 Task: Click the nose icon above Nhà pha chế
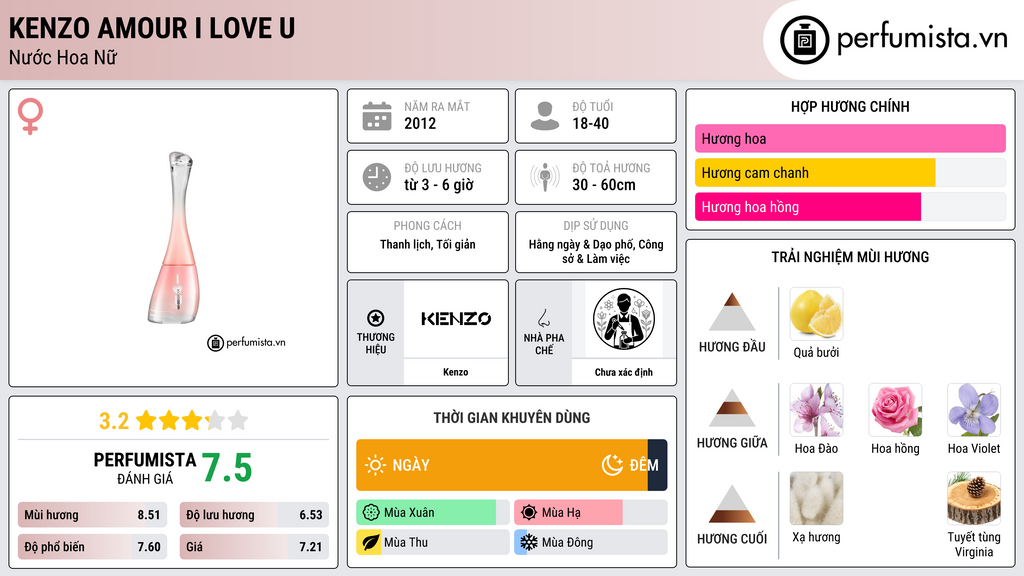[x=543, y=318]
